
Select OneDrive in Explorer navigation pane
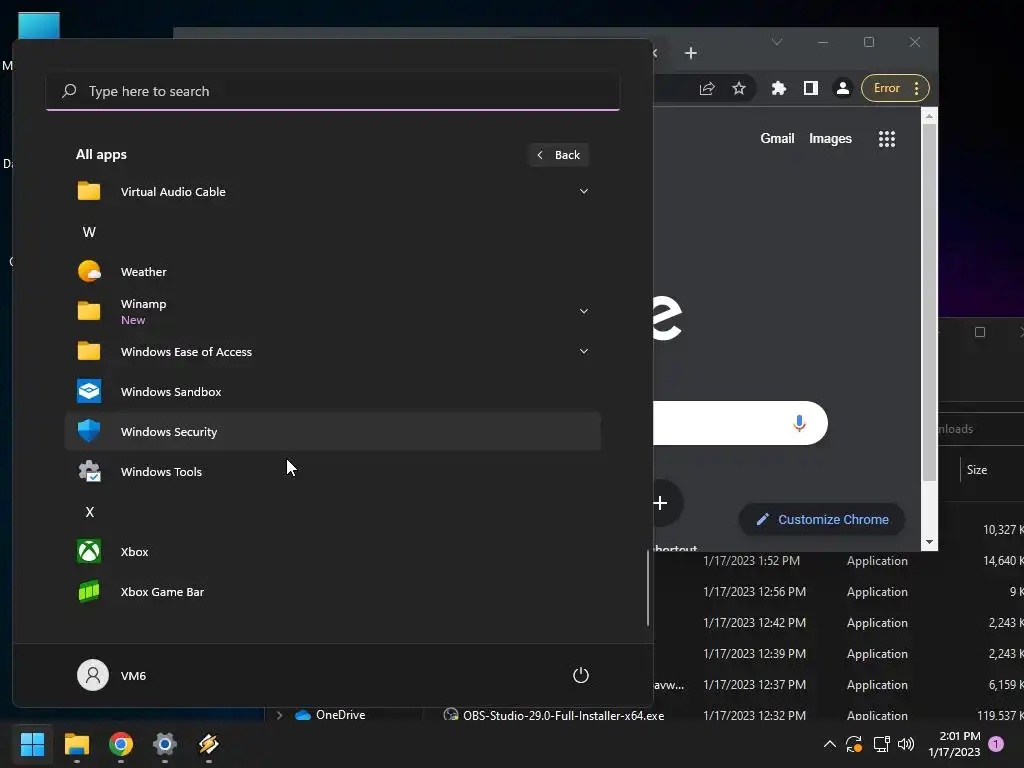[x=340, y=715]
